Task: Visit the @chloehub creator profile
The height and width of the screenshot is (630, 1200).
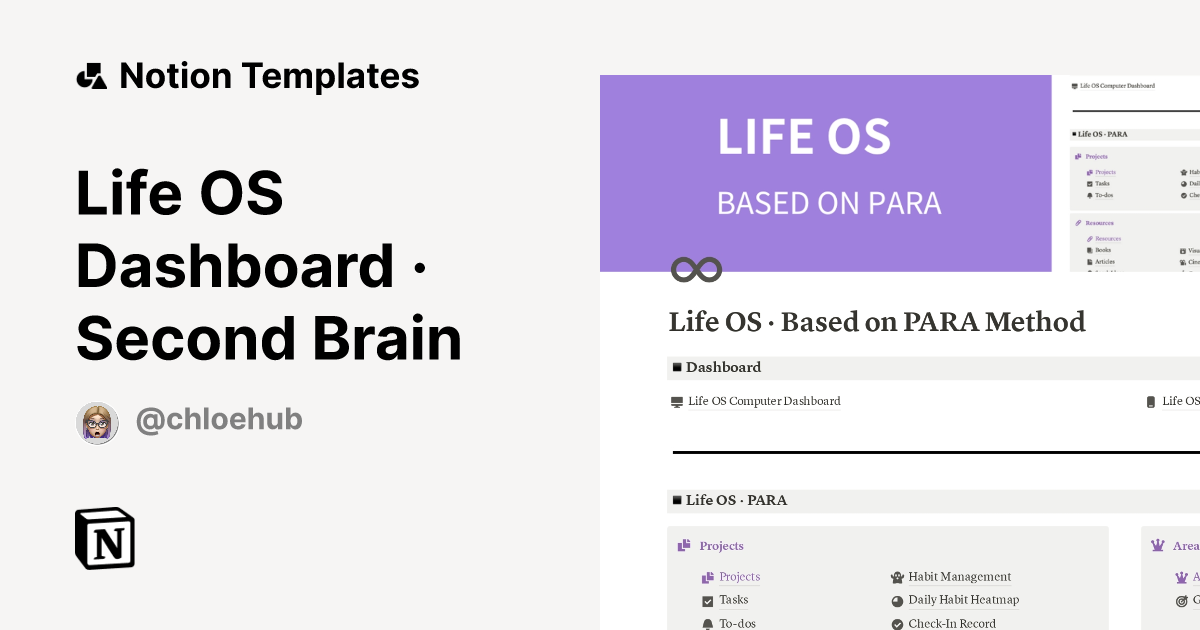Action: [219, 419]
